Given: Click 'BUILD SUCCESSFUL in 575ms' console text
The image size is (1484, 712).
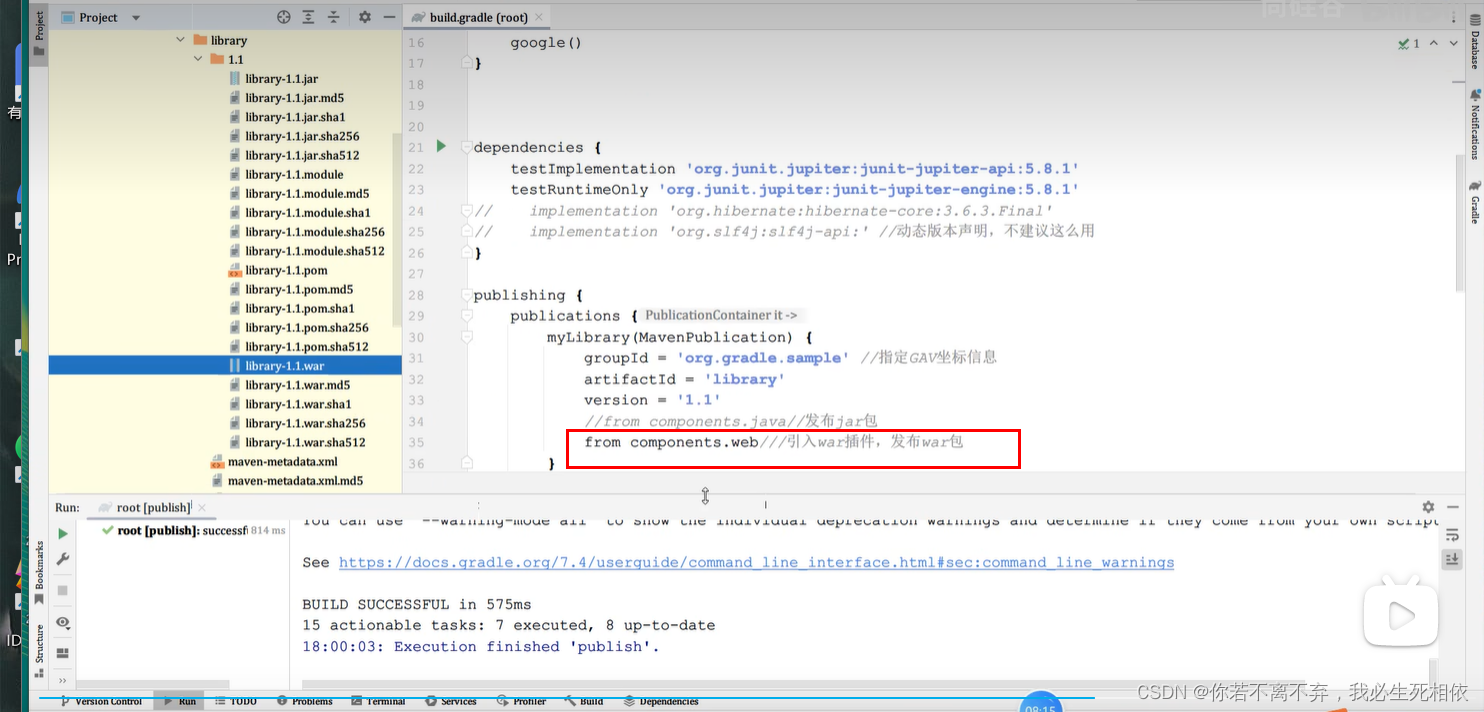Looking at the screenshot, I should (417, 605).
